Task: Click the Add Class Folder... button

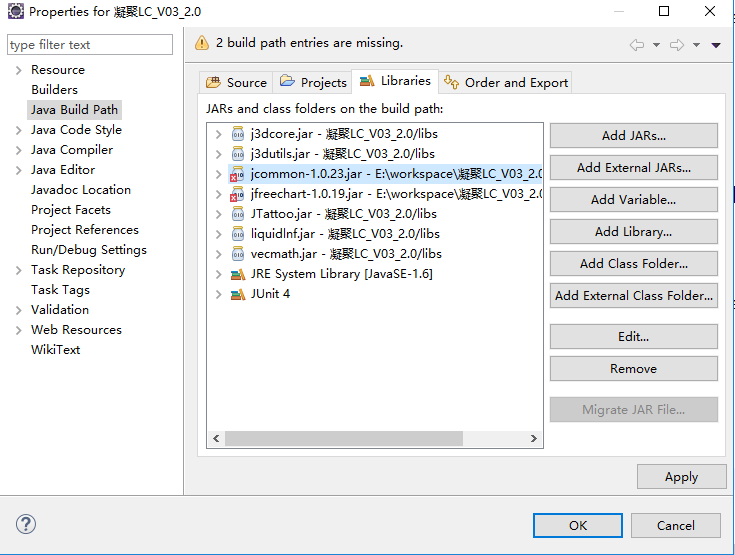Action: (633, 263)
